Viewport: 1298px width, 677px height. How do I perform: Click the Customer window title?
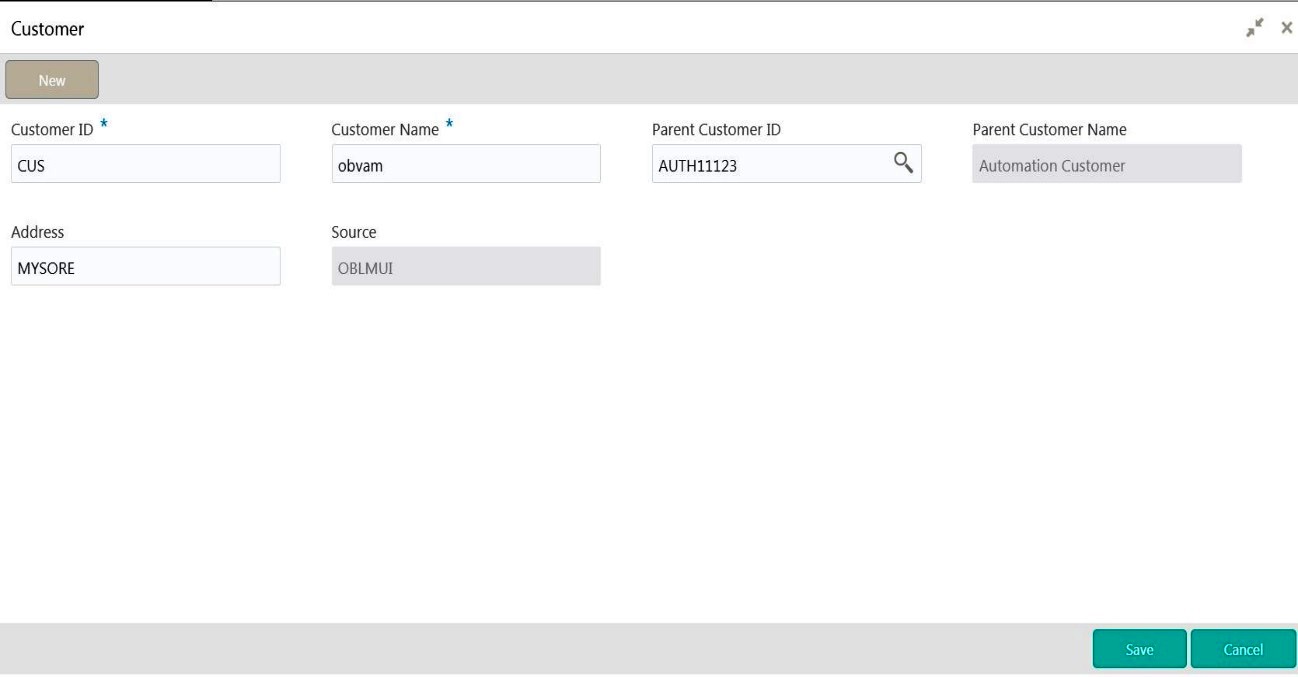point(48,29)
